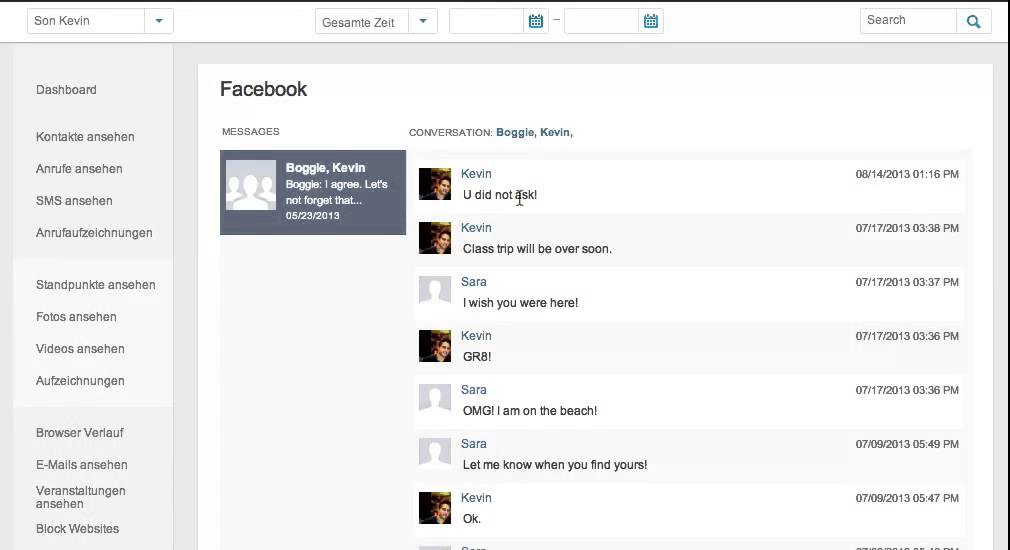Click Sara's name on the 'OMG! I am on the beach!' message
1010x550 pixels.
point(473,390)
